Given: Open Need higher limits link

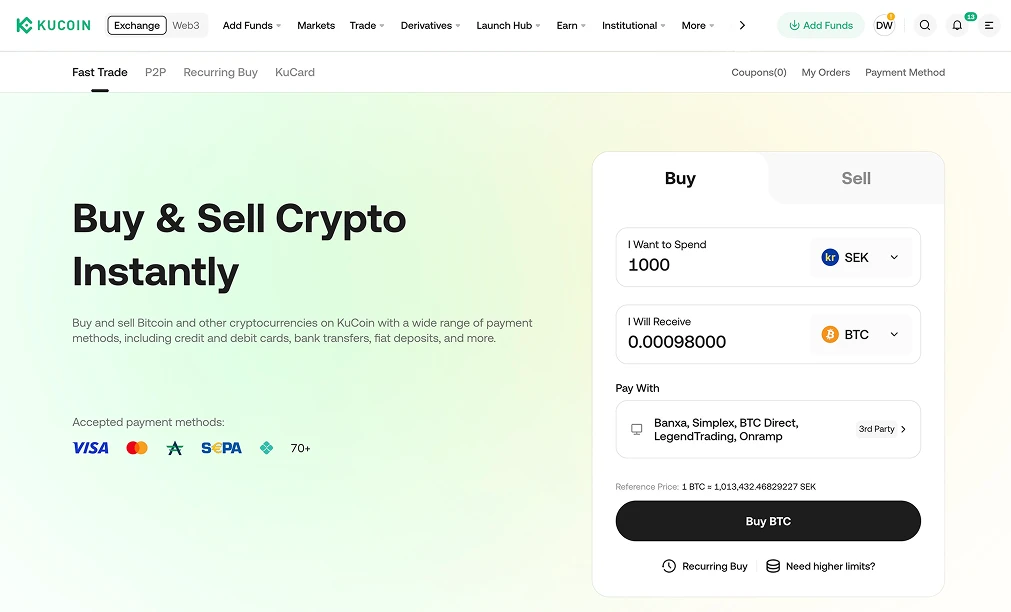Looking at the screenshot, I should 829,566.
